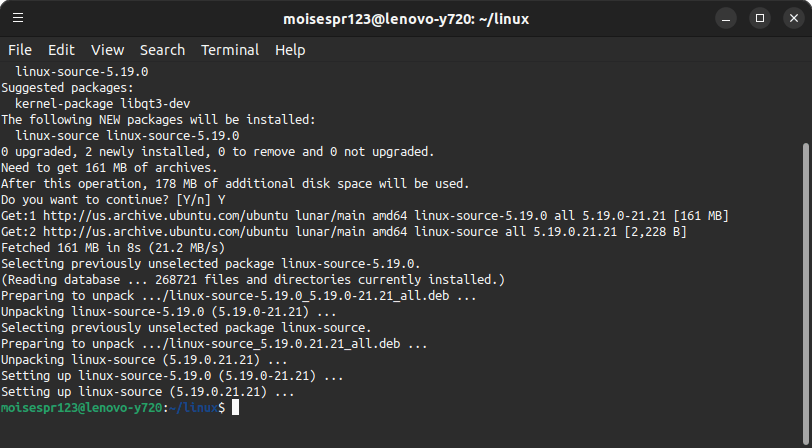Screen dimensions: 812x448
Task: Click the green username in the prompt
Action: tap(81, 408)
